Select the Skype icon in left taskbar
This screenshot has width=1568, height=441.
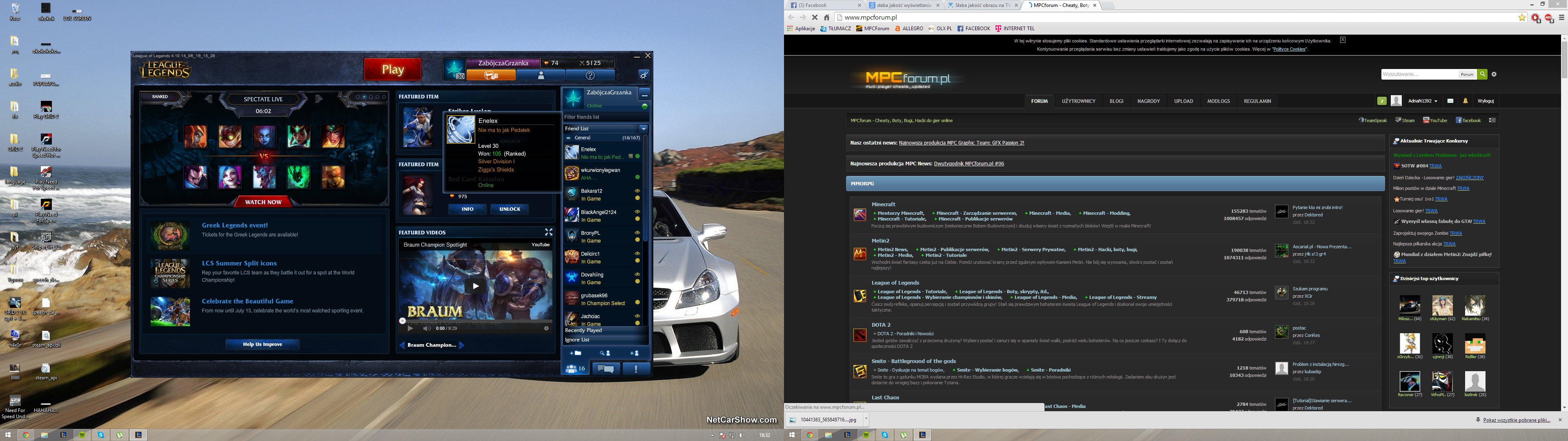[x=101, y=435]
